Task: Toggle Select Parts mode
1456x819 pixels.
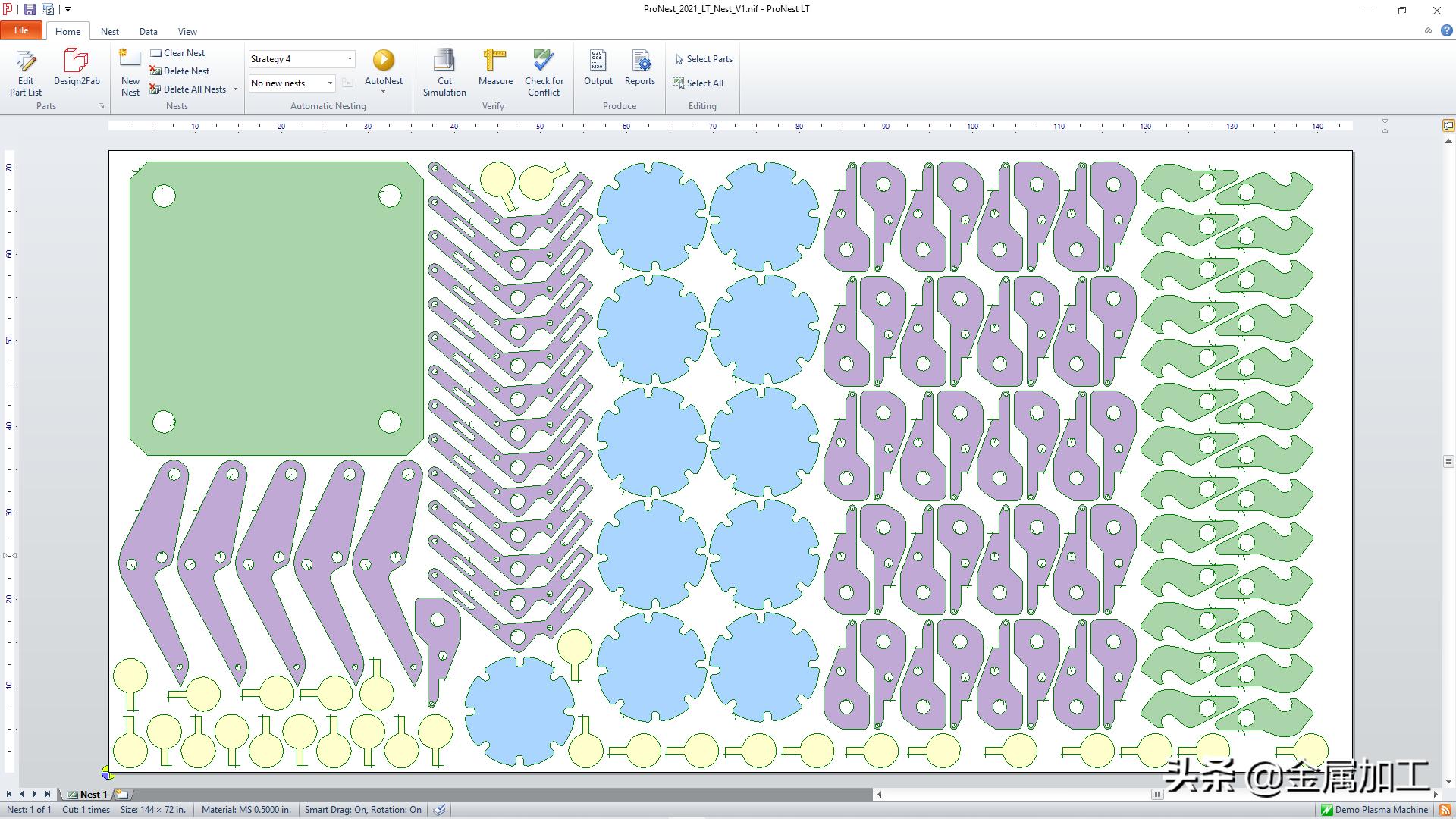Action: [x=703, y=59]
